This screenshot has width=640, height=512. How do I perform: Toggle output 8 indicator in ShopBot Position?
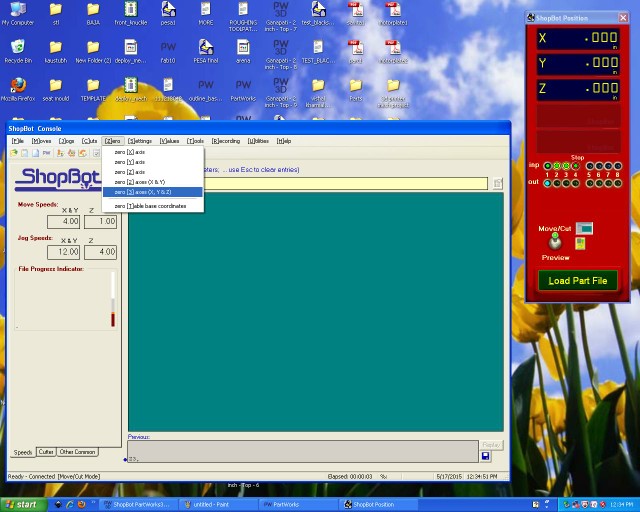(618, 183)
